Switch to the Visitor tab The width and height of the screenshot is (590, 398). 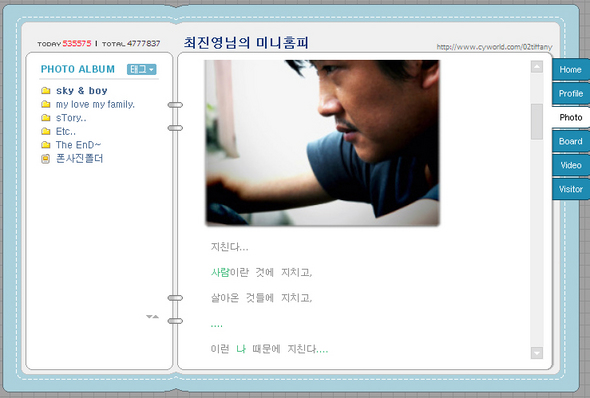[x=570, y=189]
